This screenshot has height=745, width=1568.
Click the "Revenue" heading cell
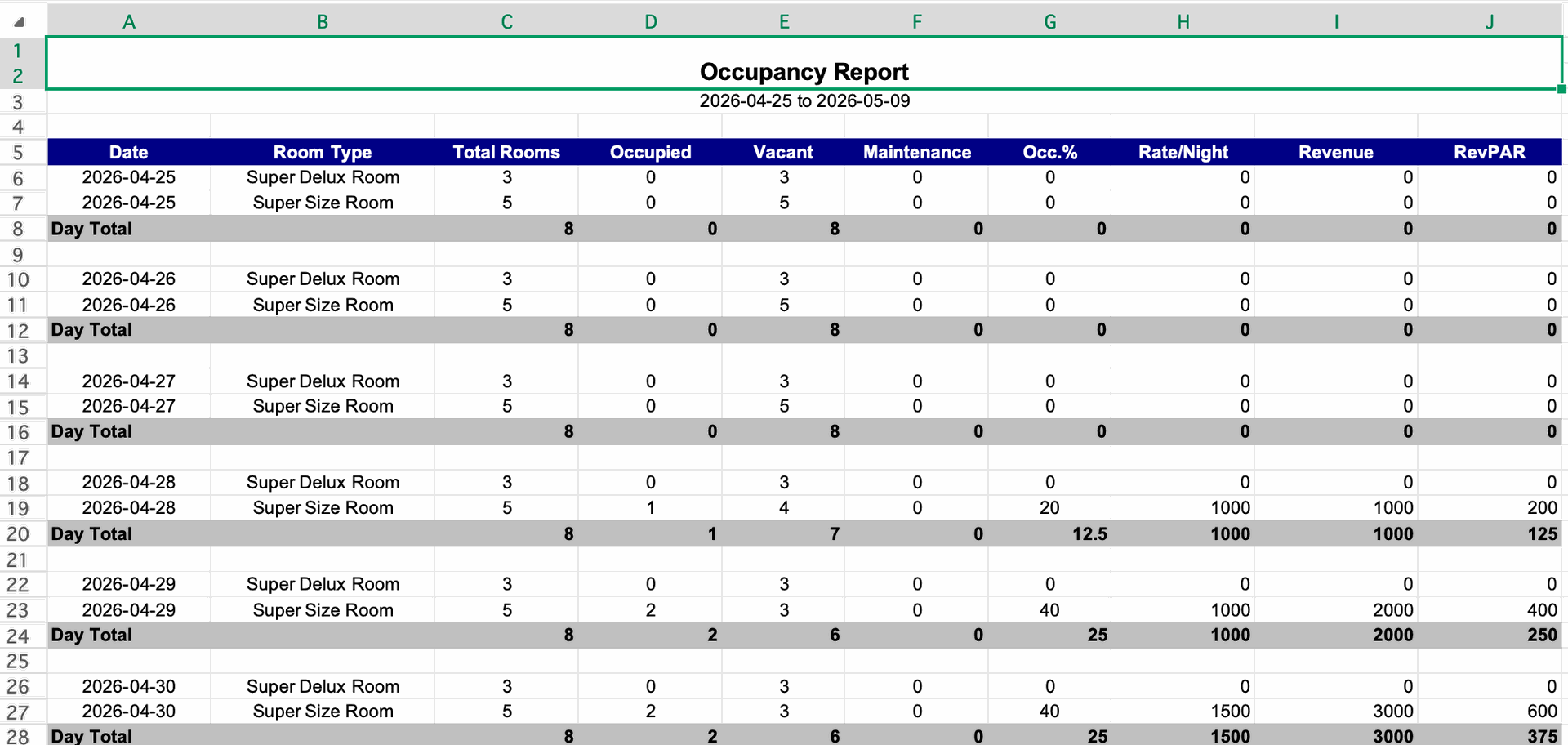pos(1336,152)
